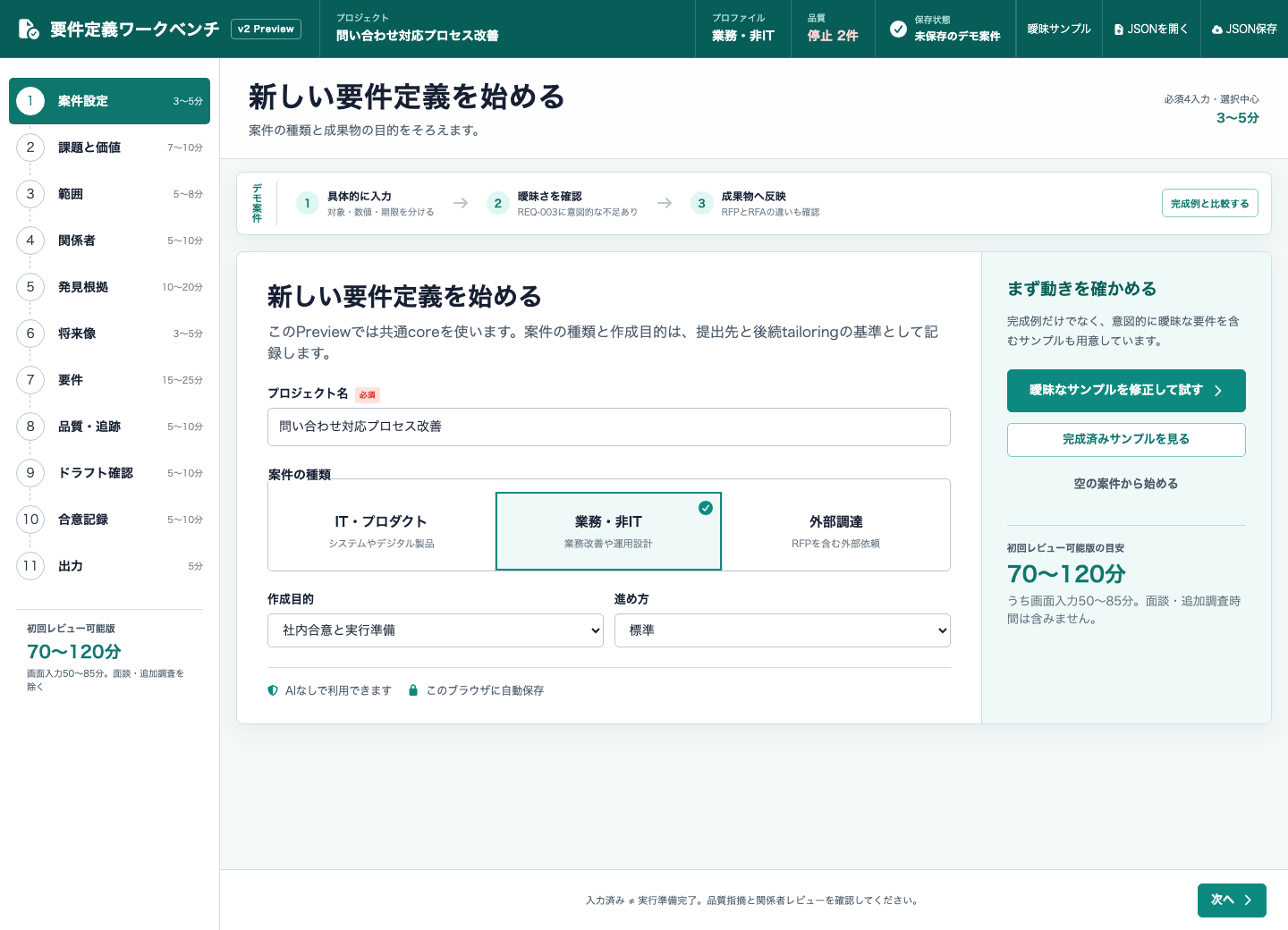Click the shield icon beside AIなしで利用できます
This screenshot has height=930, width=1288.
point(273,690)
